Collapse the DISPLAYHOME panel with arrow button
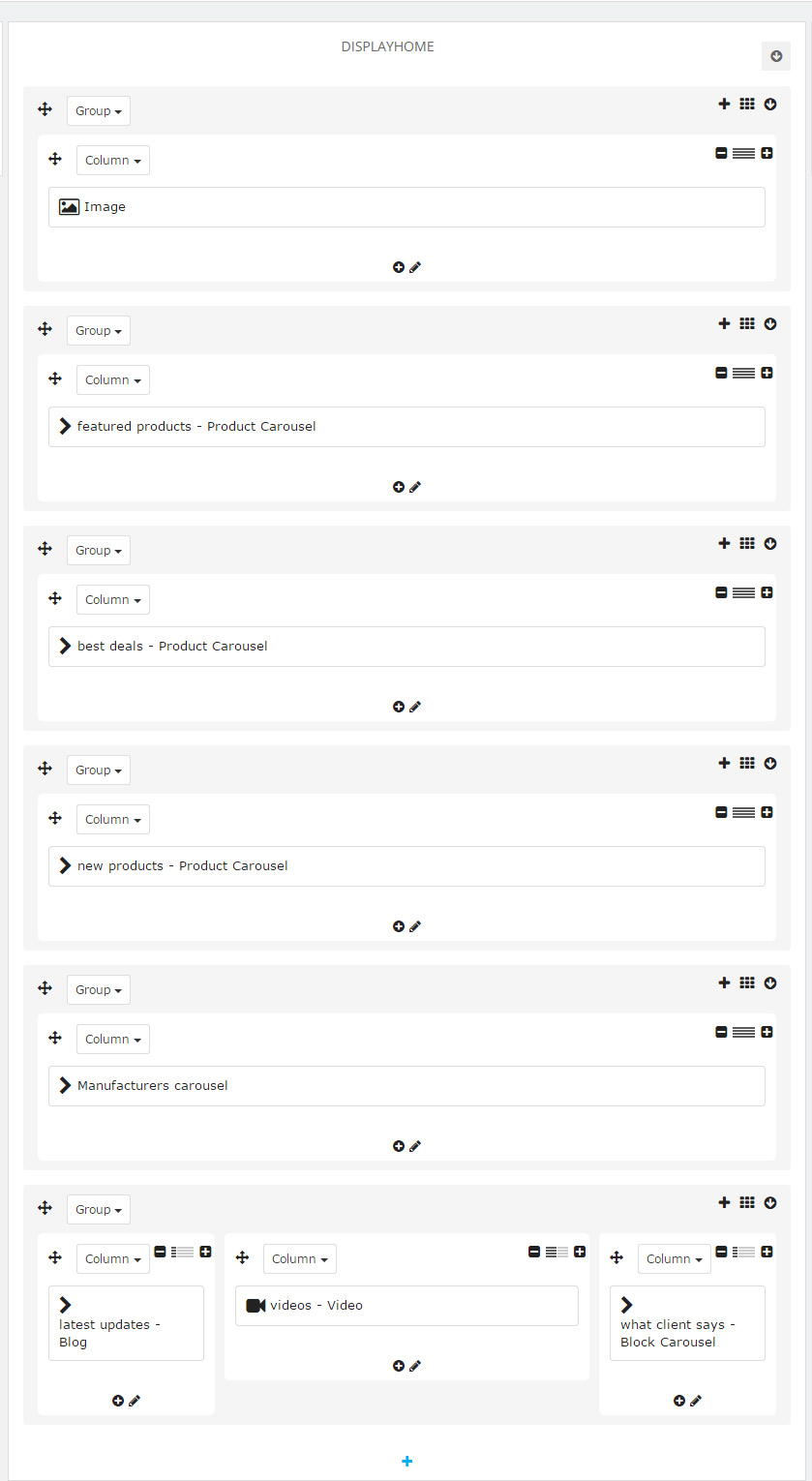The width and height of the screenshot is (812, 1481). (x=776, y=56)
